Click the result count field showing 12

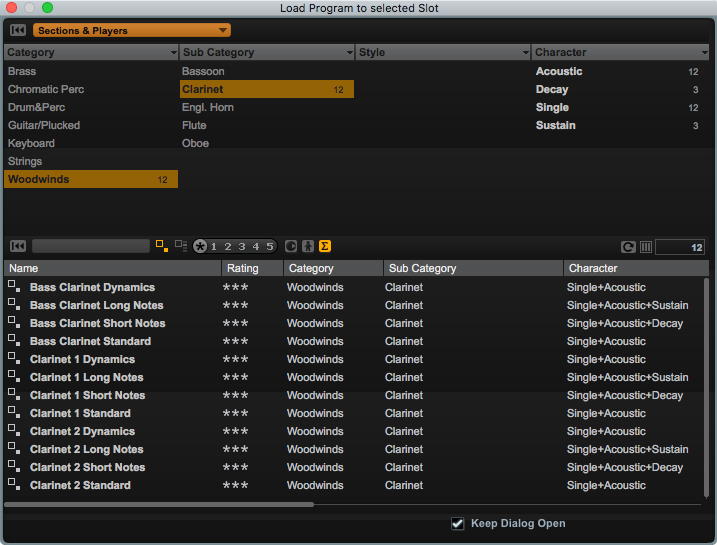click(680, 247)
